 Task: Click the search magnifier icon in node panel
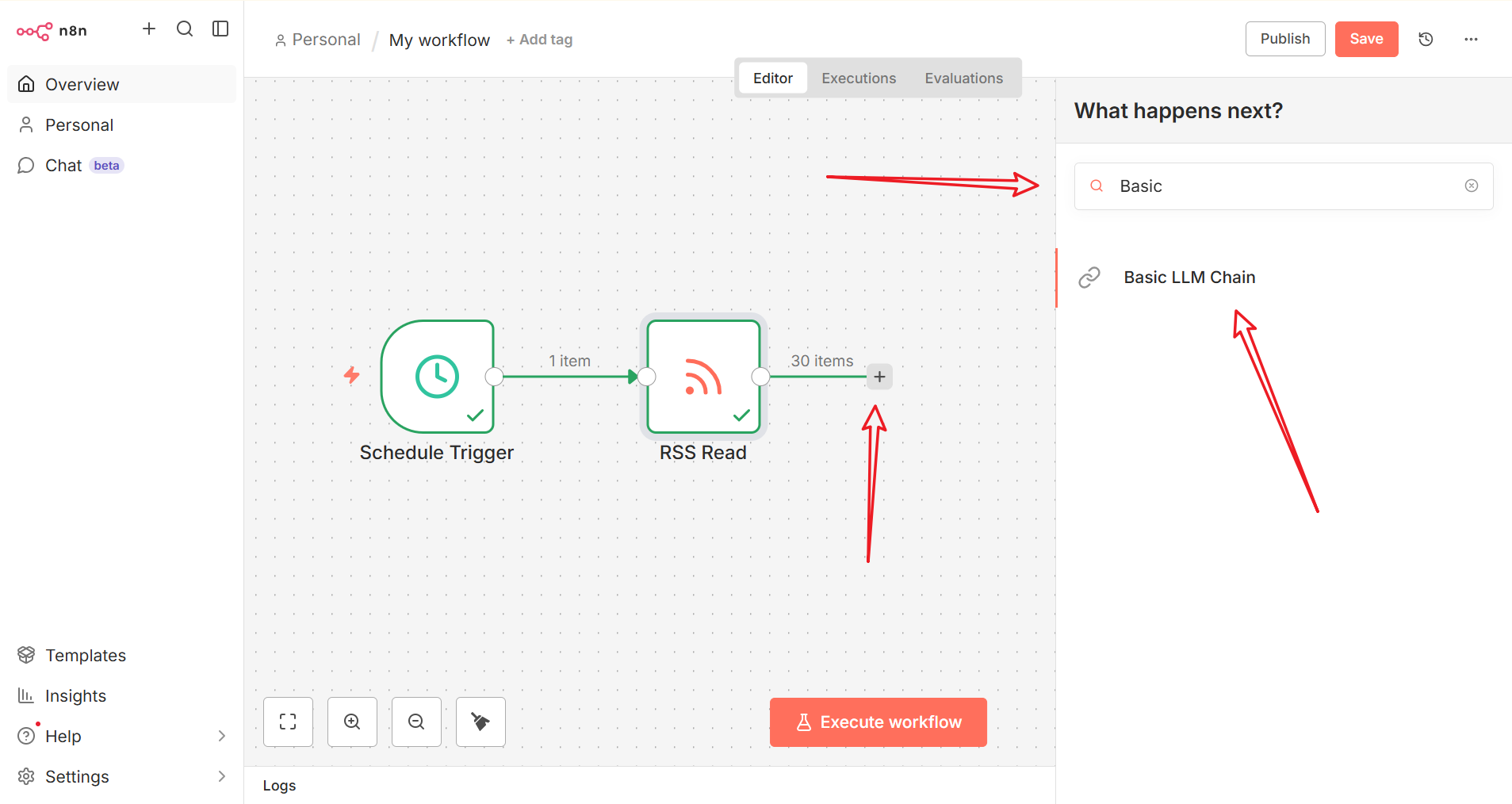click(x=1097, y=186)
